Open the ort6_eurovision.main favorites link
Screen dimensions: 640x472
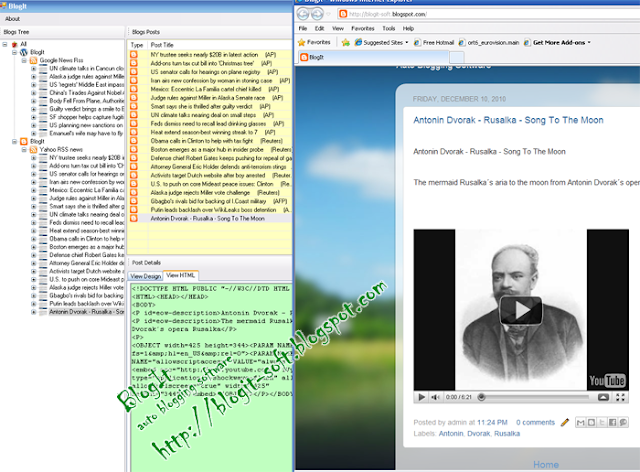pos(489,42)
